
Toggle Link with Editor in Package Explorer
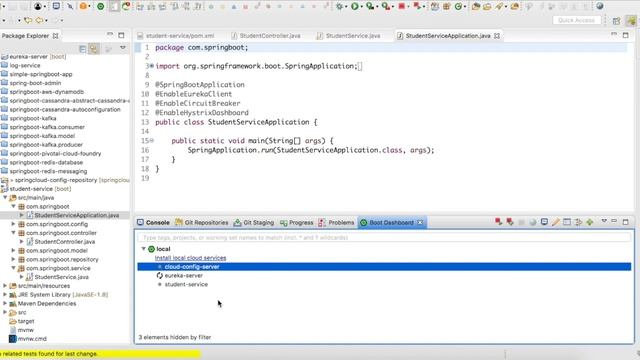(94, 49)
